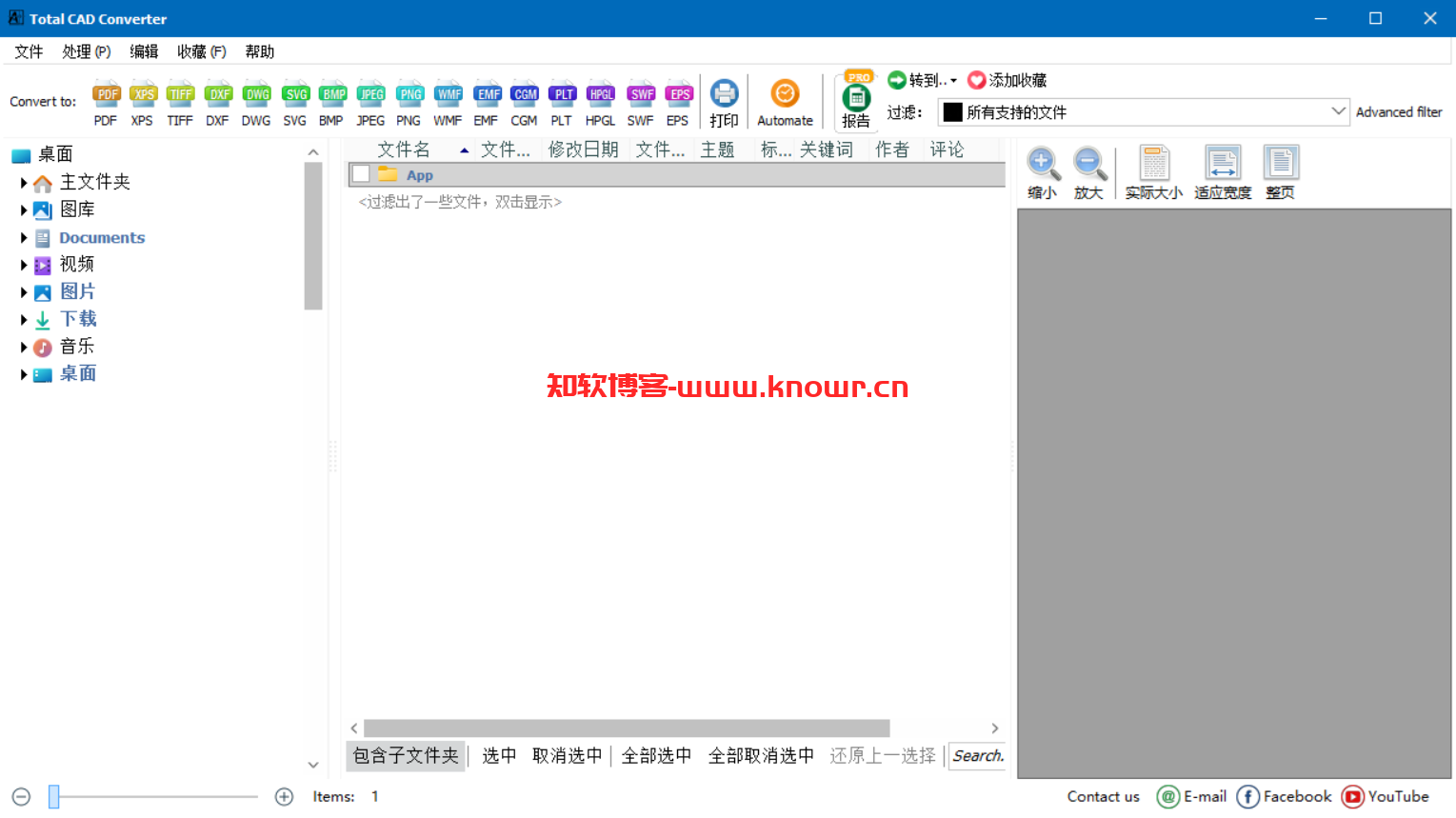Image resolution: width=1456 pixels, height=818 pixels.
Task: Select the App folder row
Action: (675, 174)
